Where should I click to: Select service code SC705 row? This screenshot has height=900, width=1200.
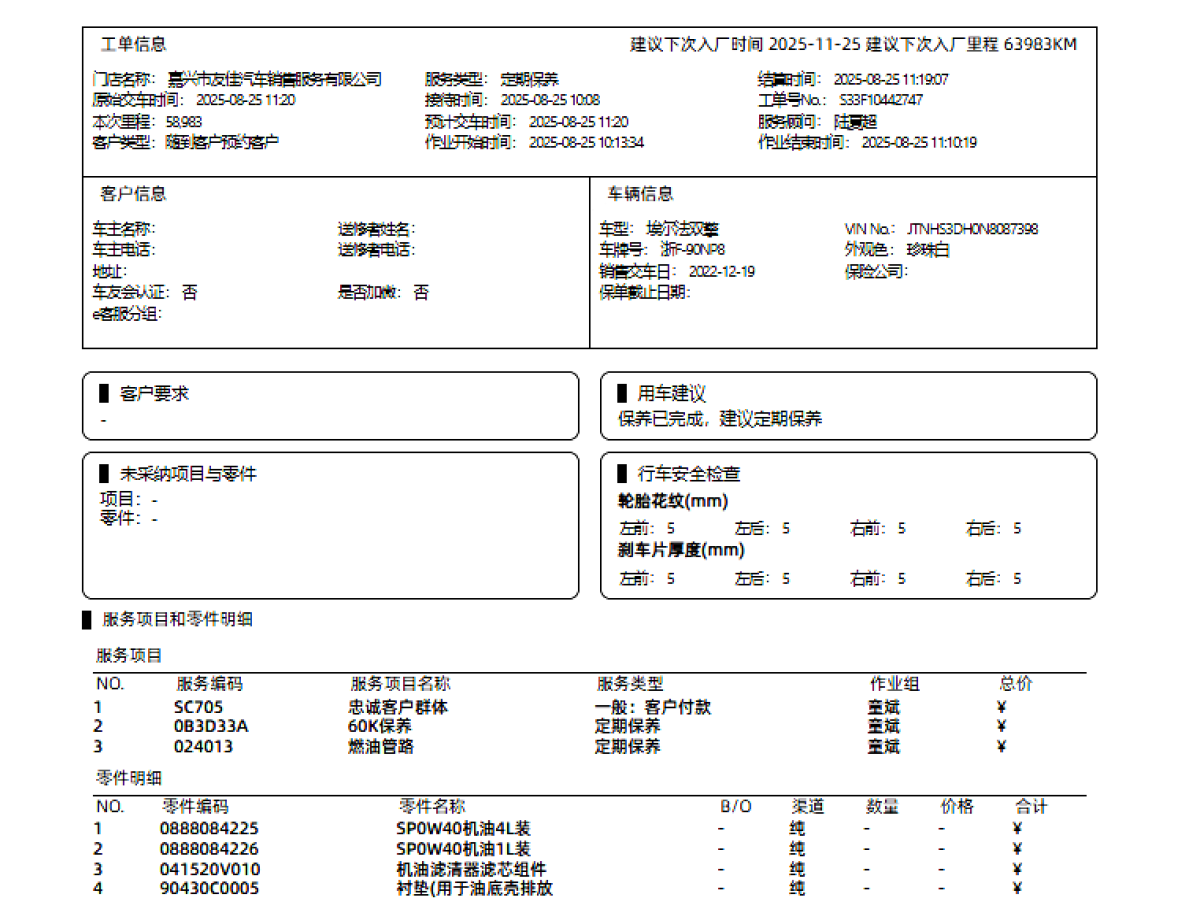[x=198, y=707]
